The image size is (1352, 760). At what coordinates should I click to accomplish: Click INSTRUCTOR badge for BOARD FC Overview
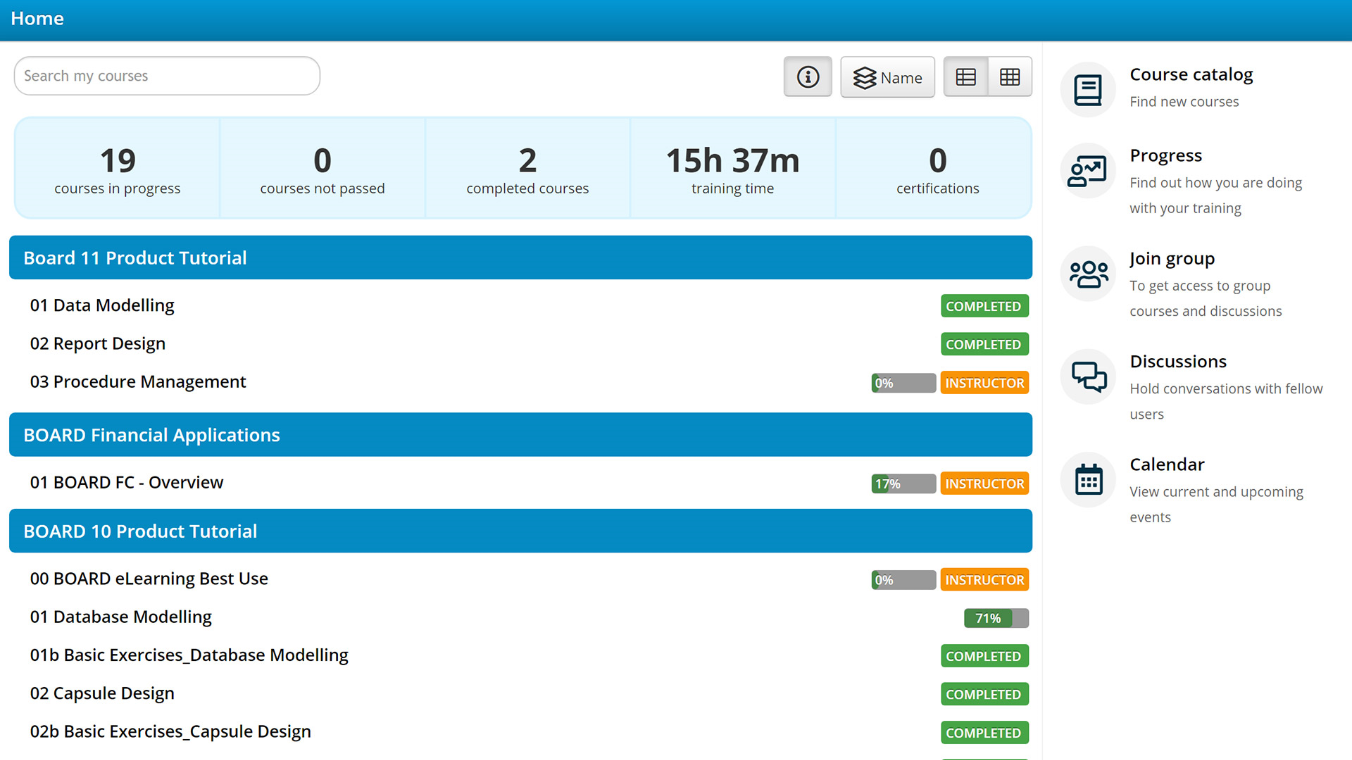985,484
